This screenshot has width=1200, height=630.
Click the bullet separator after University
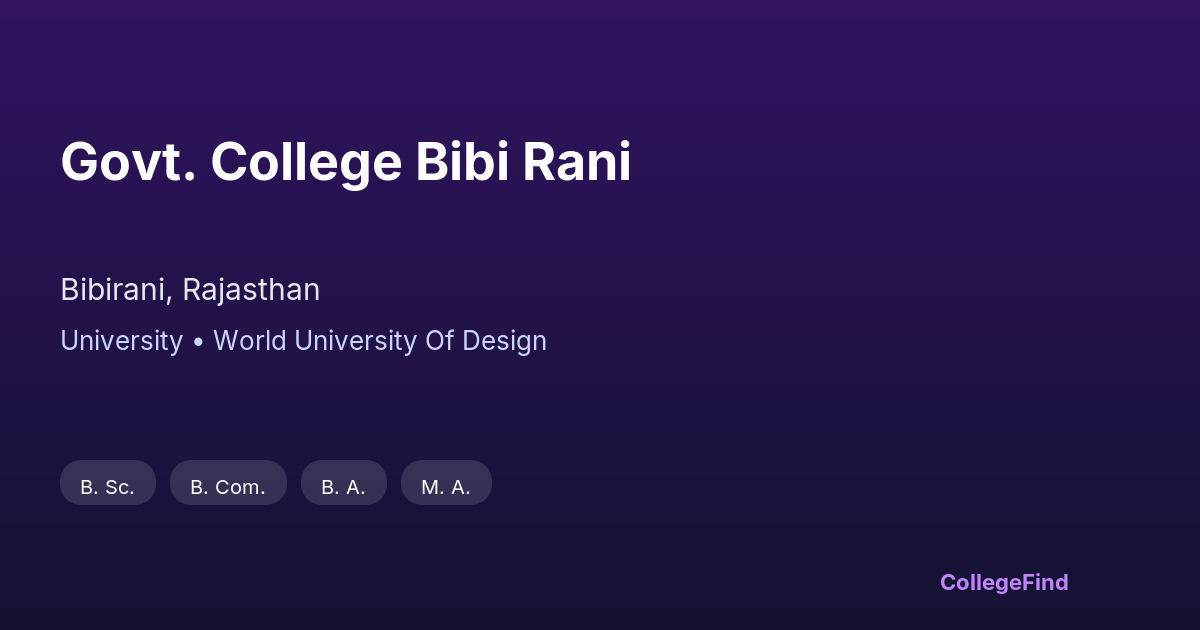[x=198, y=341]
